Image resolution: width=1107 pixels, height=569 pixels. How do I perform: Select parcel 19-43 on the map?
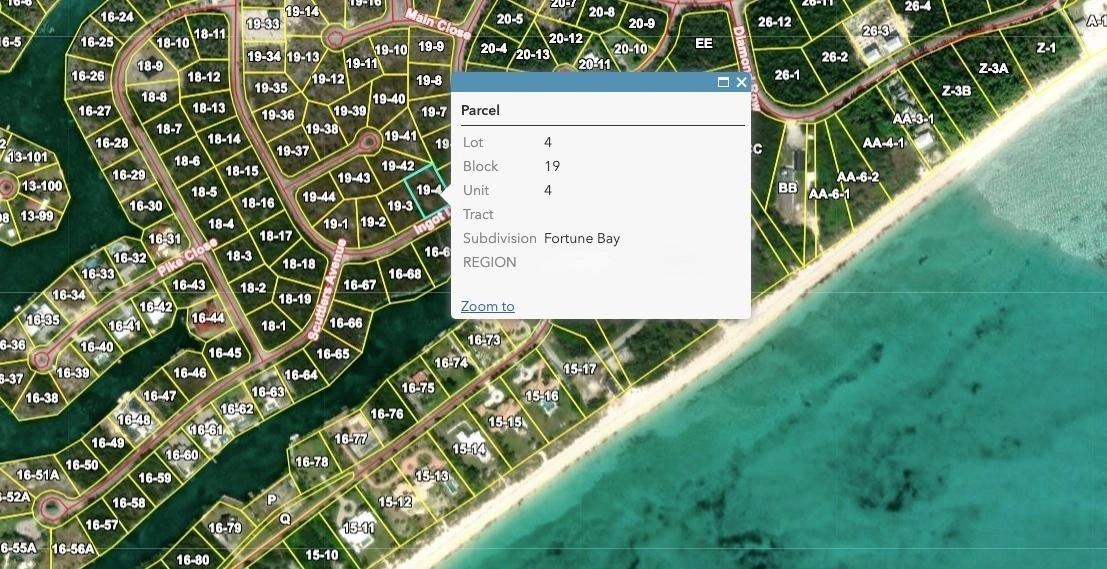tap(354, 178)
